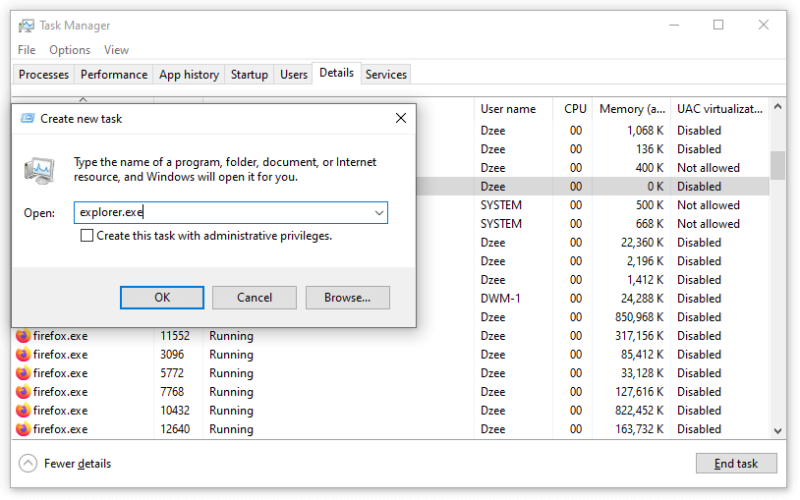This screenshot has height=500, width=800.
Task: Click the Browse... button
Action: point(347,297)
